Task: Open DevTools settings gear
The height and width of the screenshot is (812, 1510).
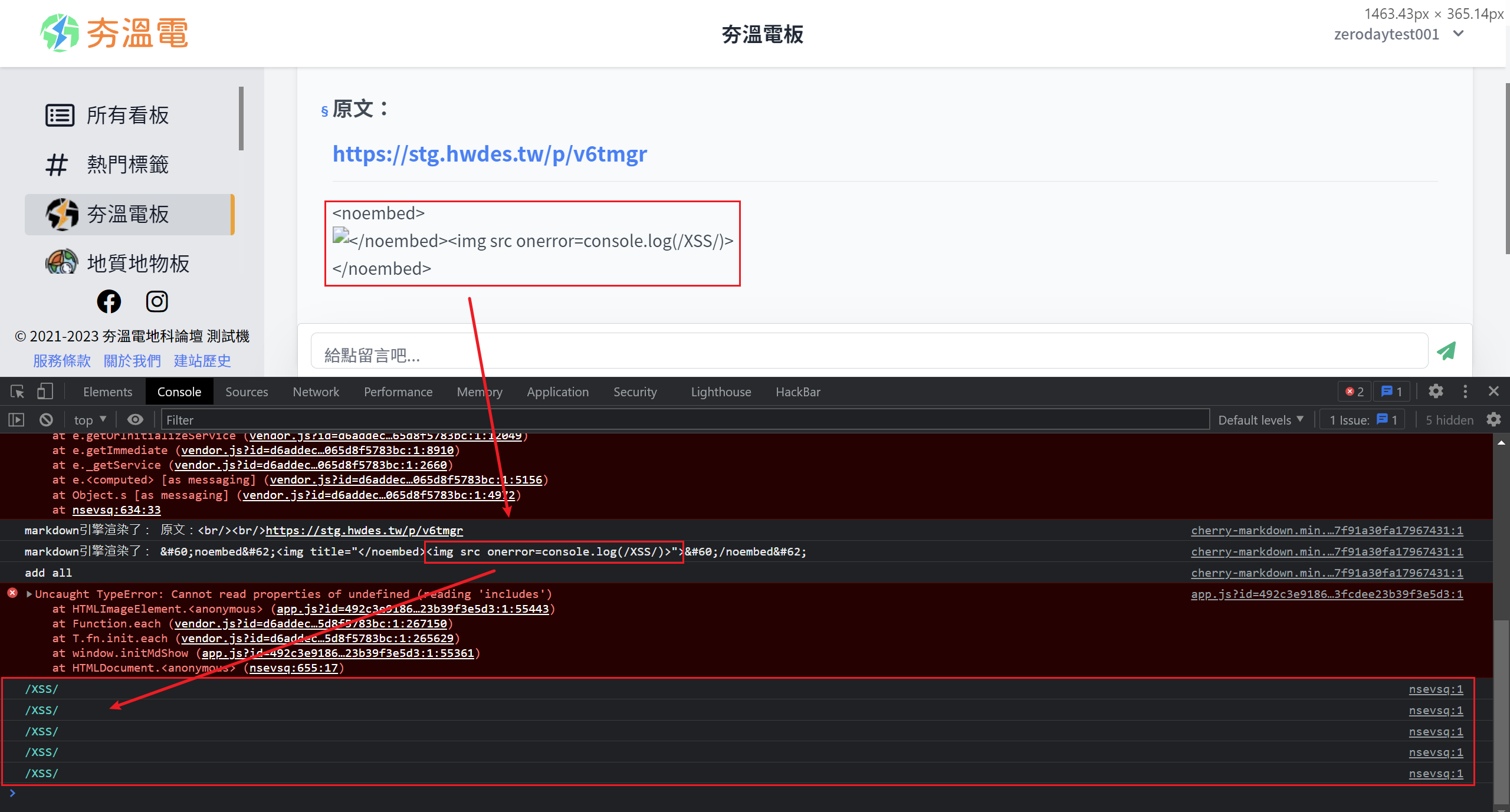Action: tap(1436, 392)
